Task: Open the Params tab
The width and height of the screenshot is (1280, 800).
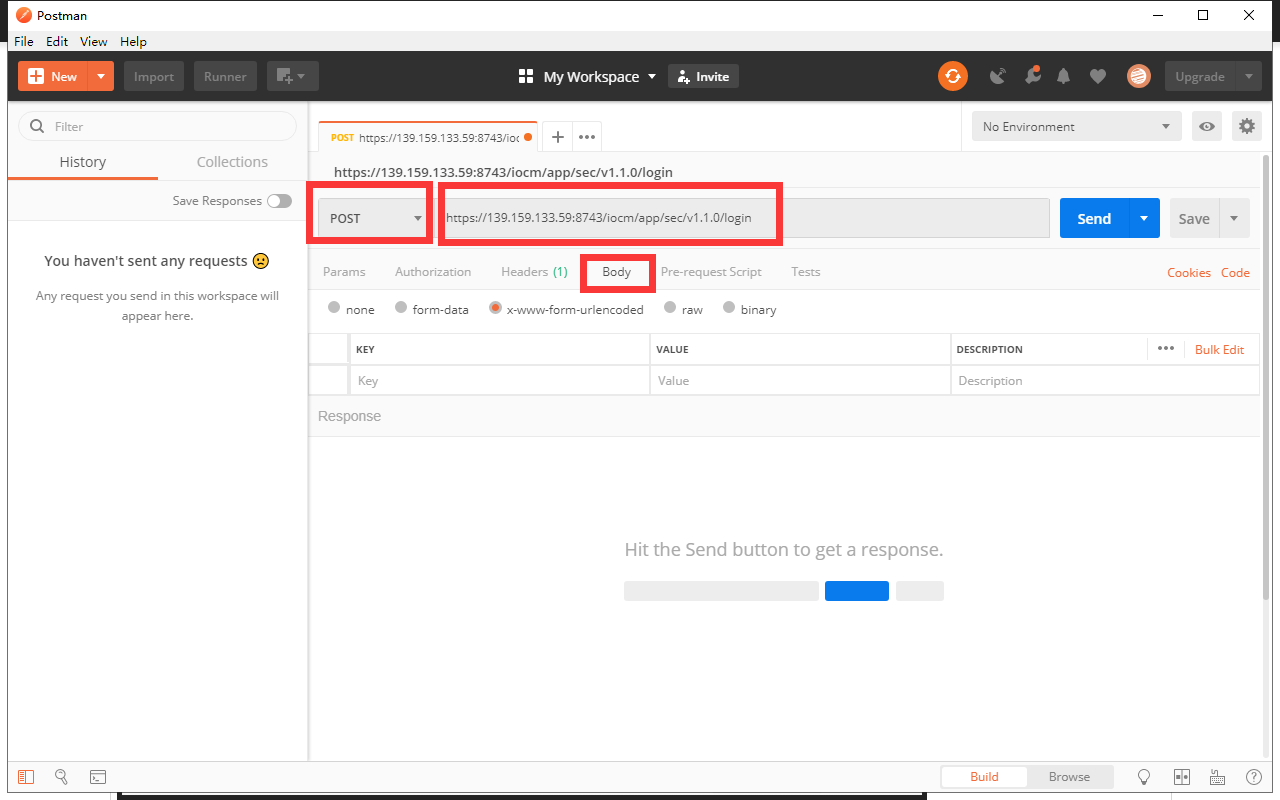Action: coord(344,272)
